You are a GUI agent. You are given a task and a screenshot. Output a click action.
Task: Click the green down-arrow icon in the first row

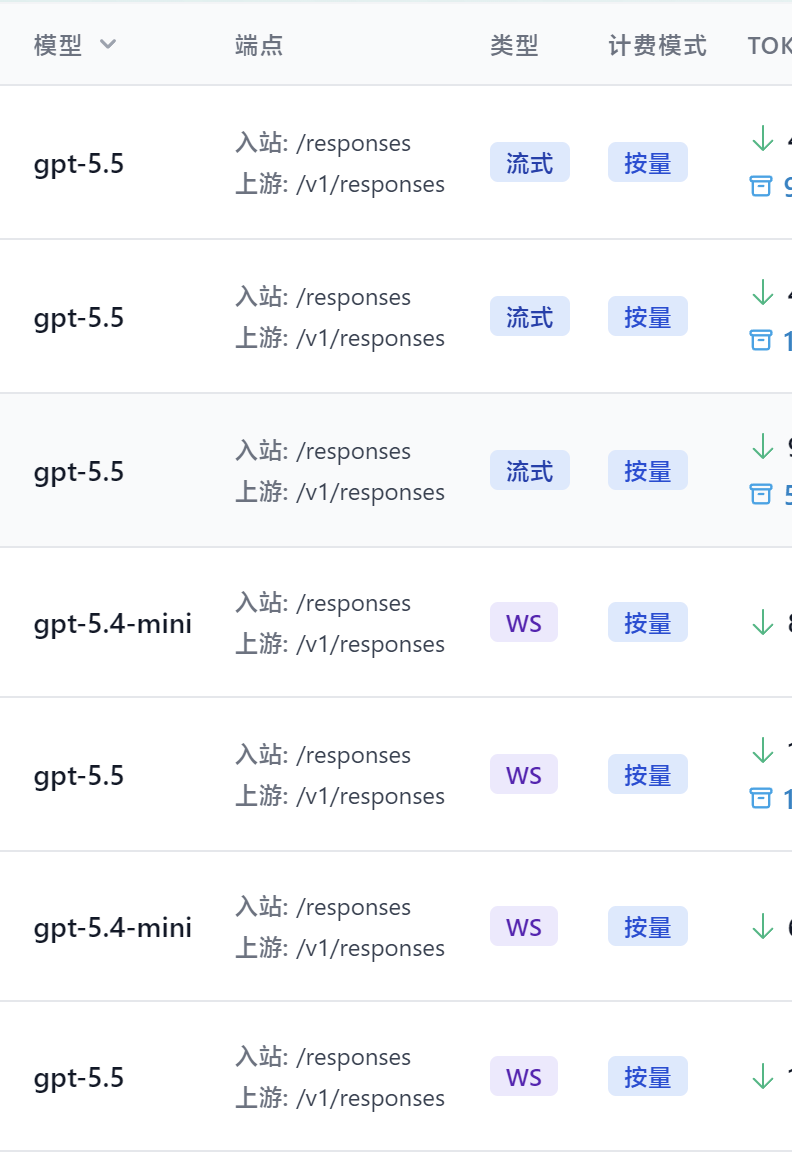[x=762, y=138]
